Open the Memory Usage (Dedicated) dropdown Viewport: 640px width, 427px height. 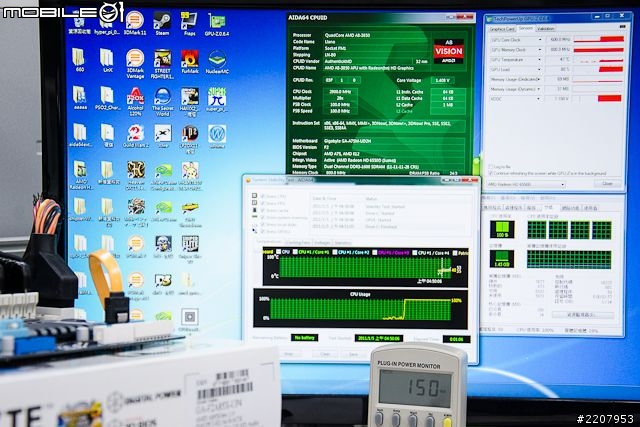[540, 79]
